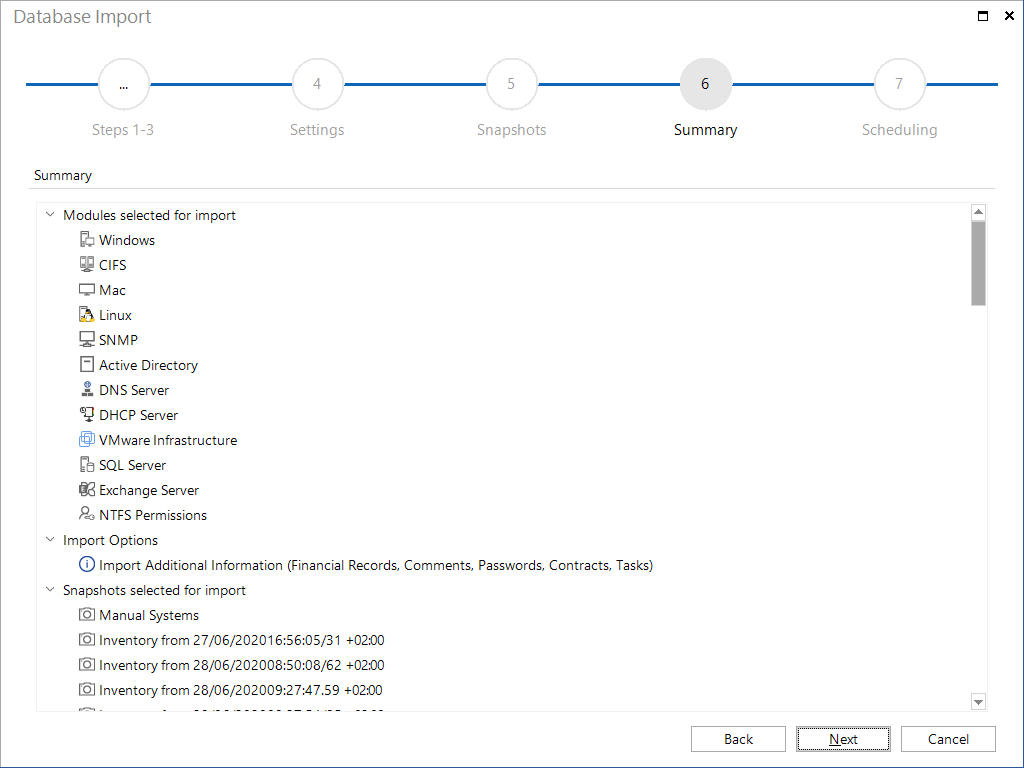Click camera icon for inventory 28/06/2020 09:27

click(x=87, y=690)
